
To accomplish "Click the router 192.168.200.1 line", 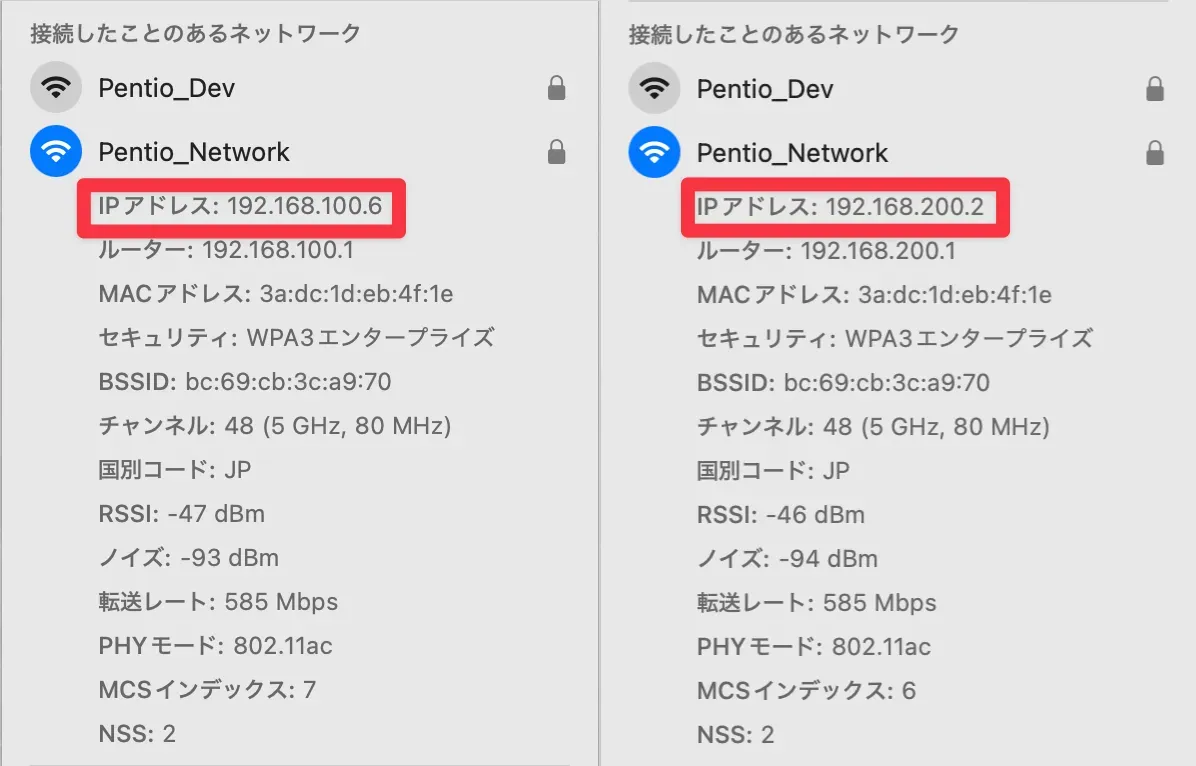I will pyautogui.click(x=826, y=251).
